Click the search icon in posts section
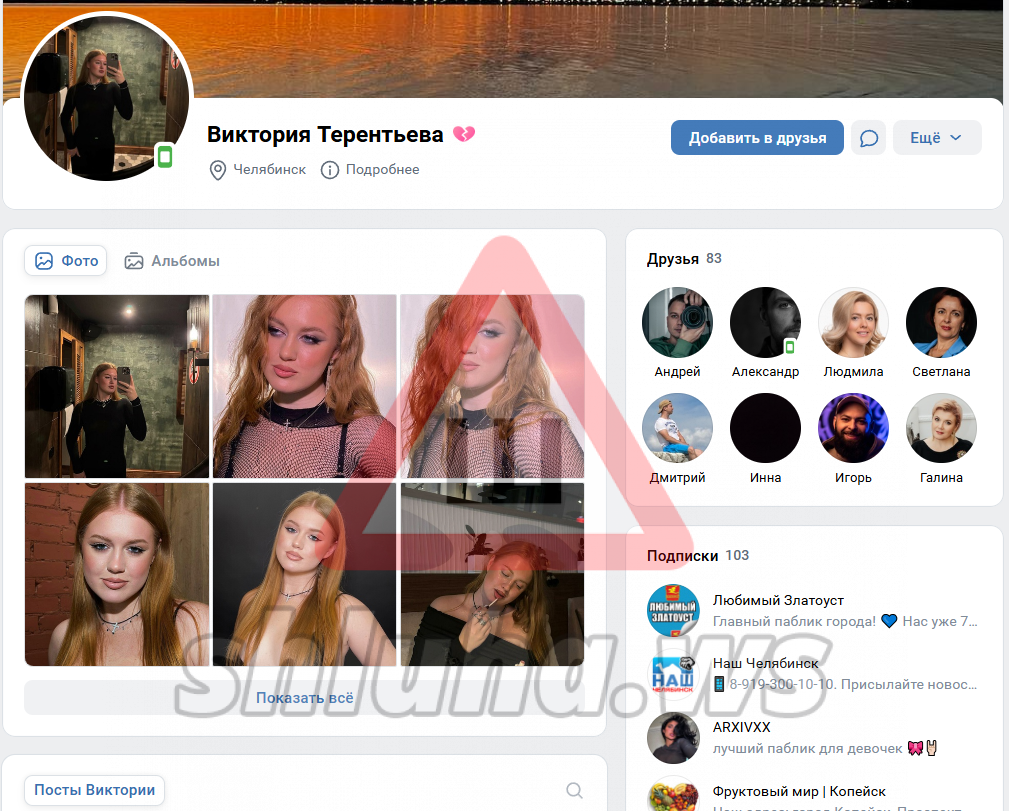Viewport: 1009px width, 811px height. [x=574, y=790]
